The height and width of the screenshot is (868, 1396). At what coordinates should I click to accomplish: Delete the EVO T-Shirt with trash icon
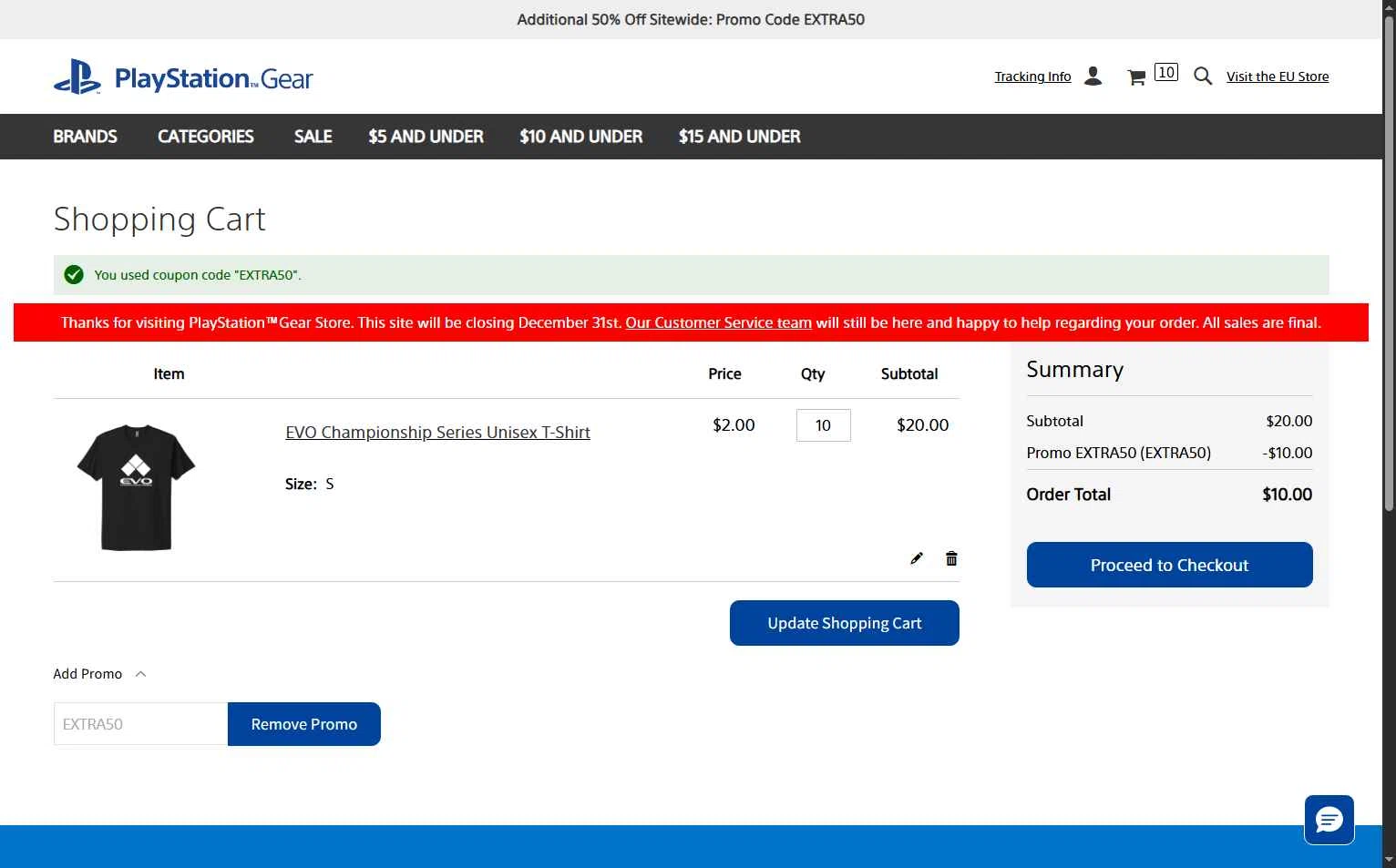(951, 558)
